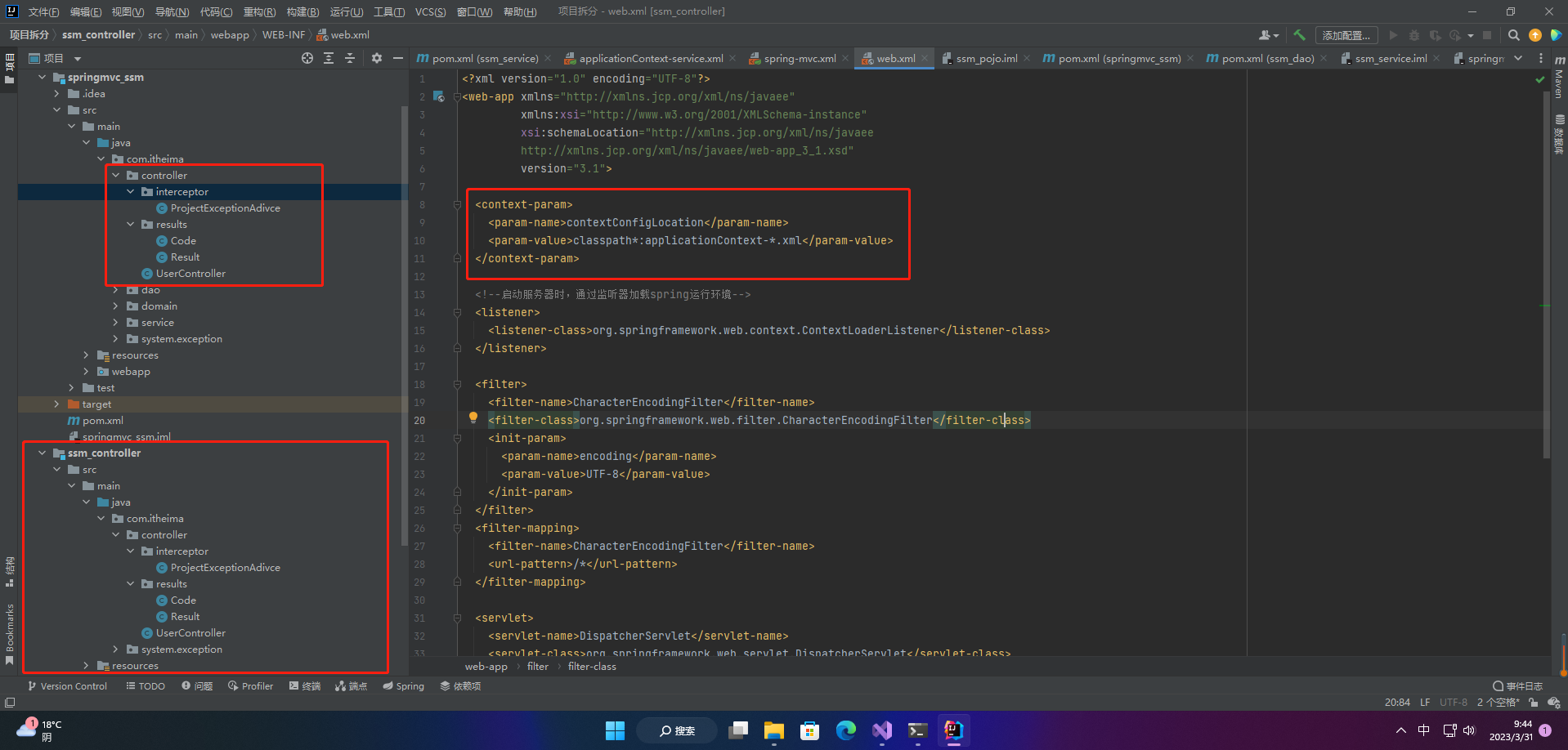Screen dimensions: 1568x750
Task: Open project panel gear options
Action: click(377, 58)
